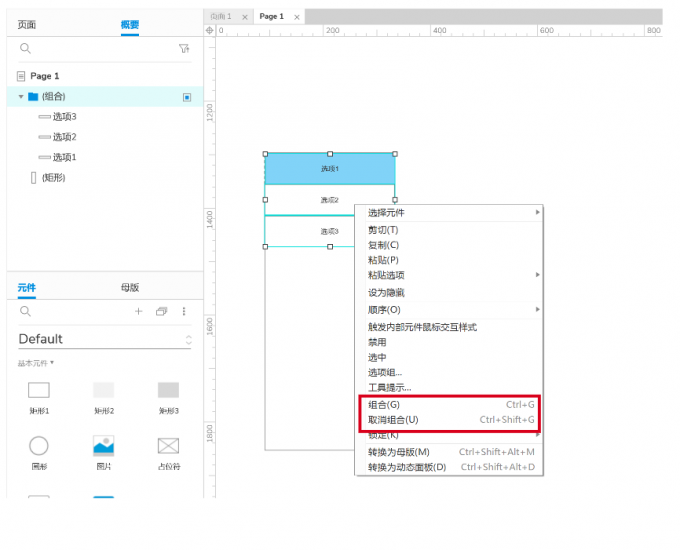The width and height of the screenshot is (680, 550).
Task: Select the 选项2 rectangle on canvas
Action: pos(330,200)
